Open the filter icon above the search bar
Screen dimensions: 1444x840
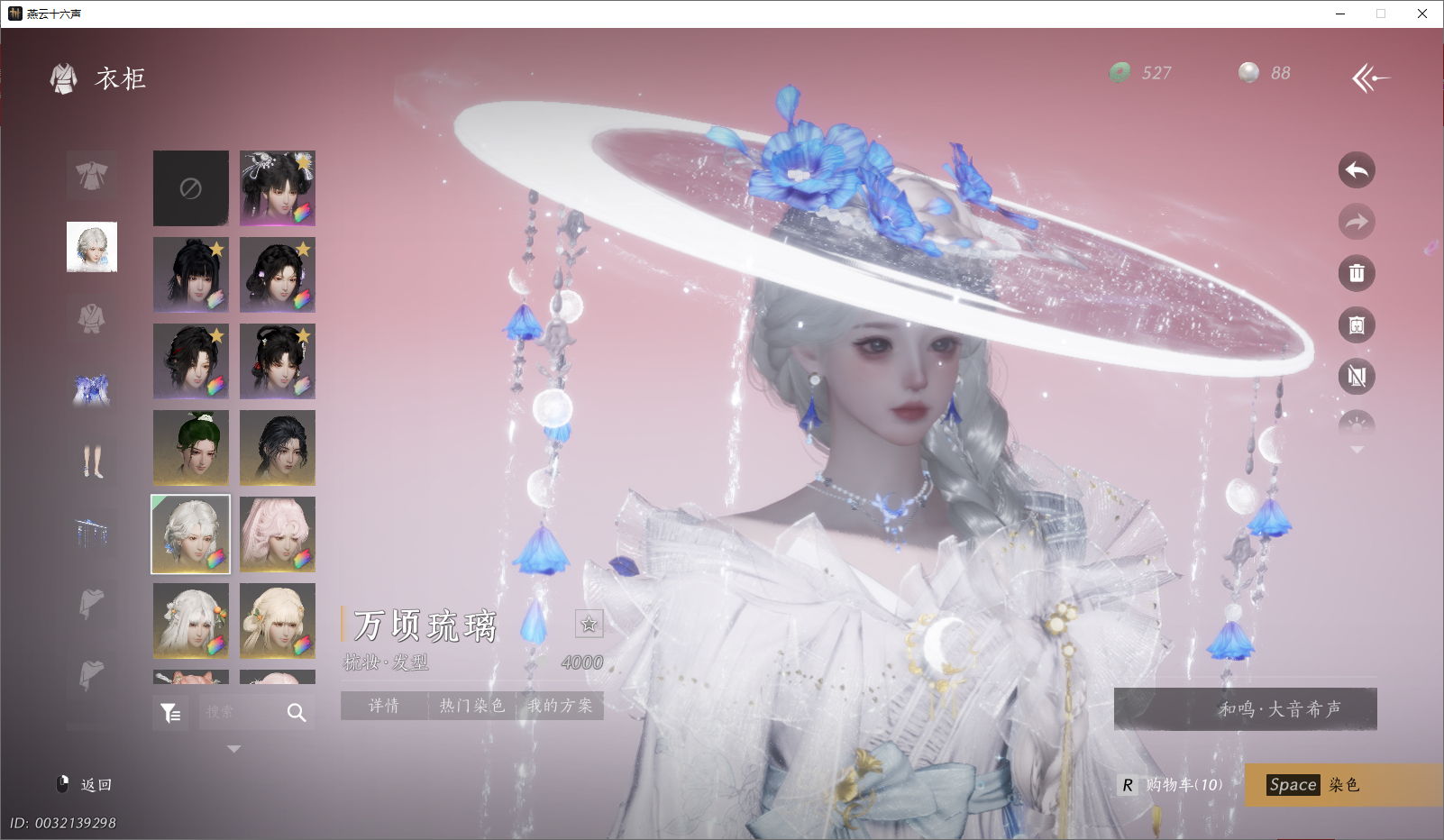coord(170,712)
